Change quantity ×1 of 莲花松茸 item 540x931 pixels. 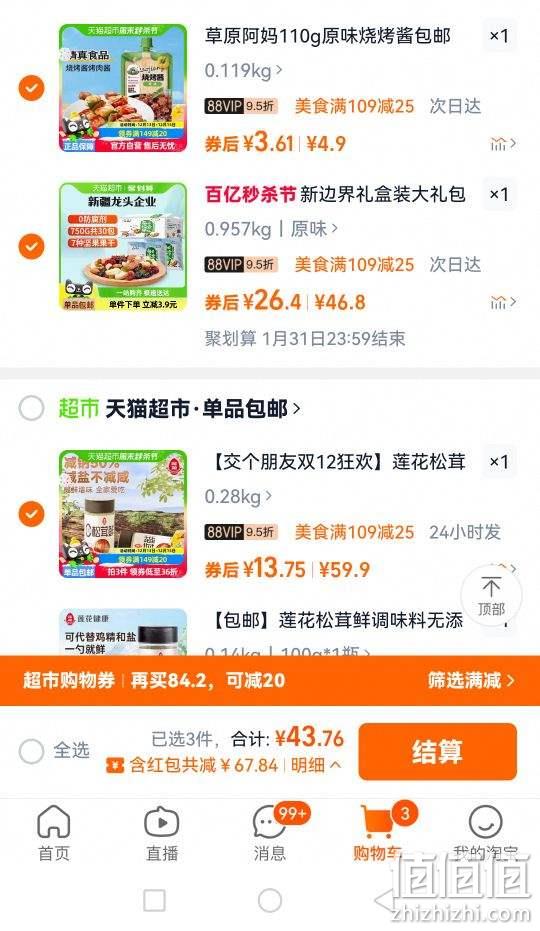[498, 461]
